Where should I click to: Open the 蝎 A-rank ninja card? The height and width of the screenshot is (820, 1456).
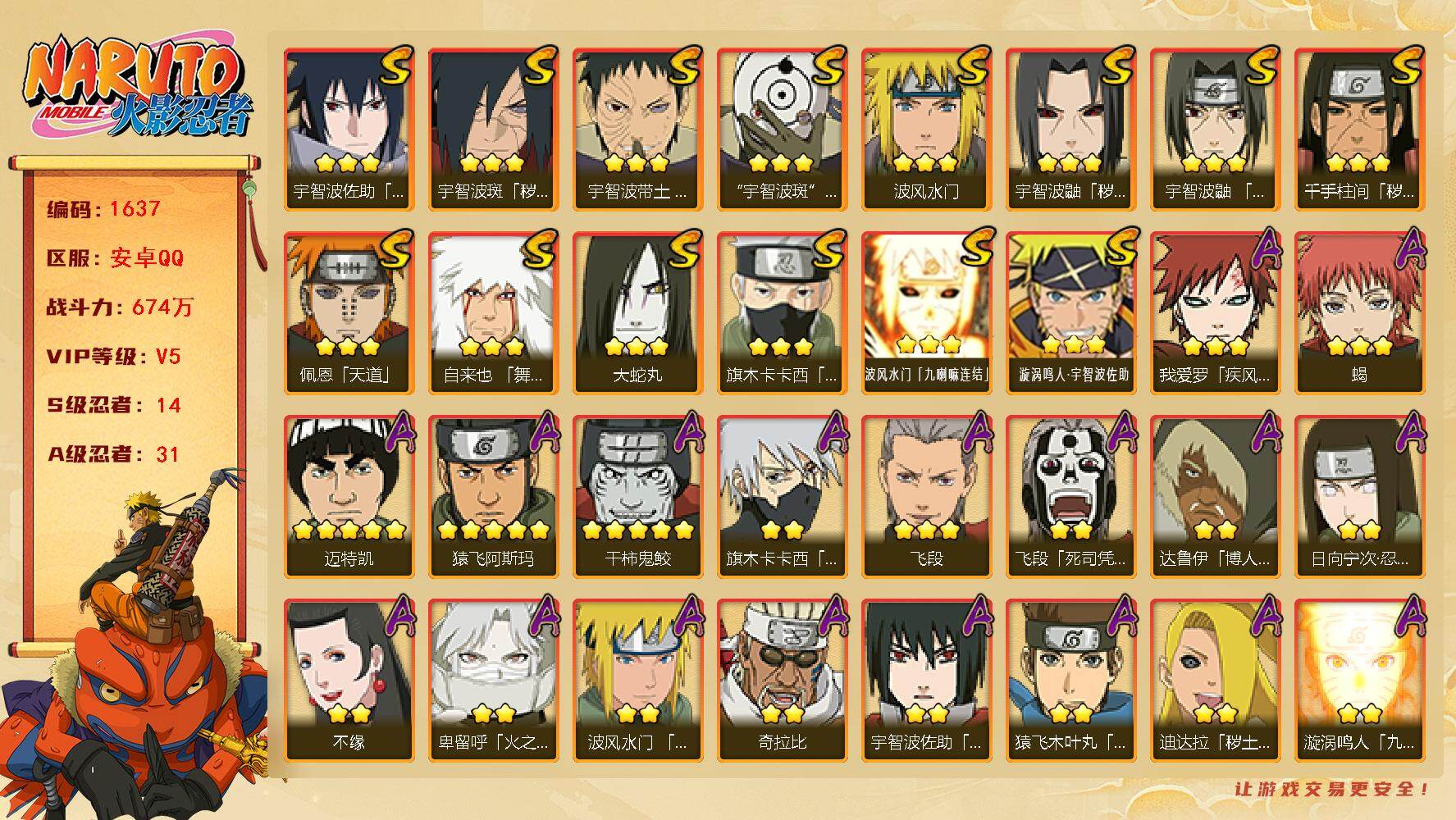1359,312
